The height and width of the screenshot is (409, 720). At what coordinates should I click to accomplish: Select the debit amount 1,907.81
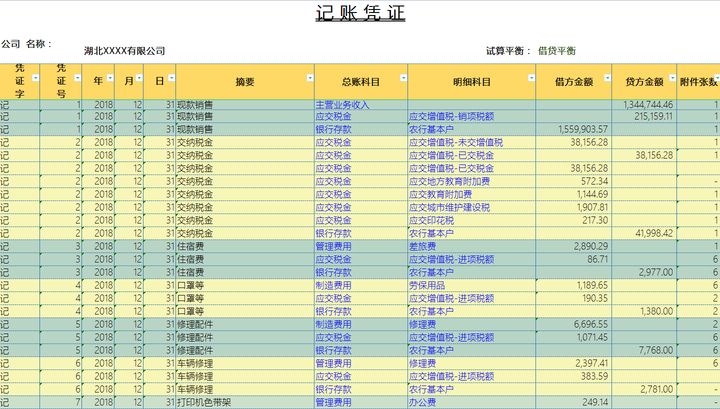click(x=574, y=207)
